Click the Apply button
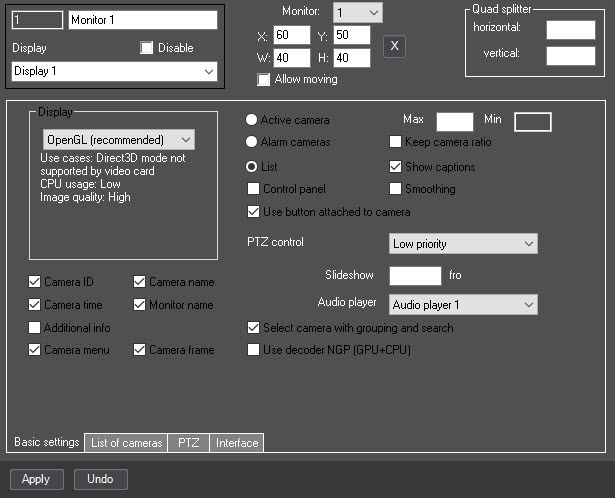This screenshot has height=498, width=615. pos(36,479)
